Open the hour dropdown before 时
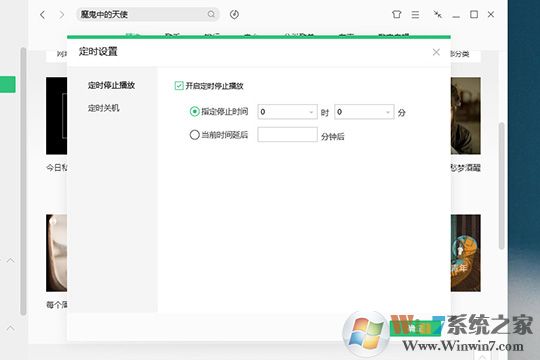Viewport: 540px width, 360px height. (287, 112)
